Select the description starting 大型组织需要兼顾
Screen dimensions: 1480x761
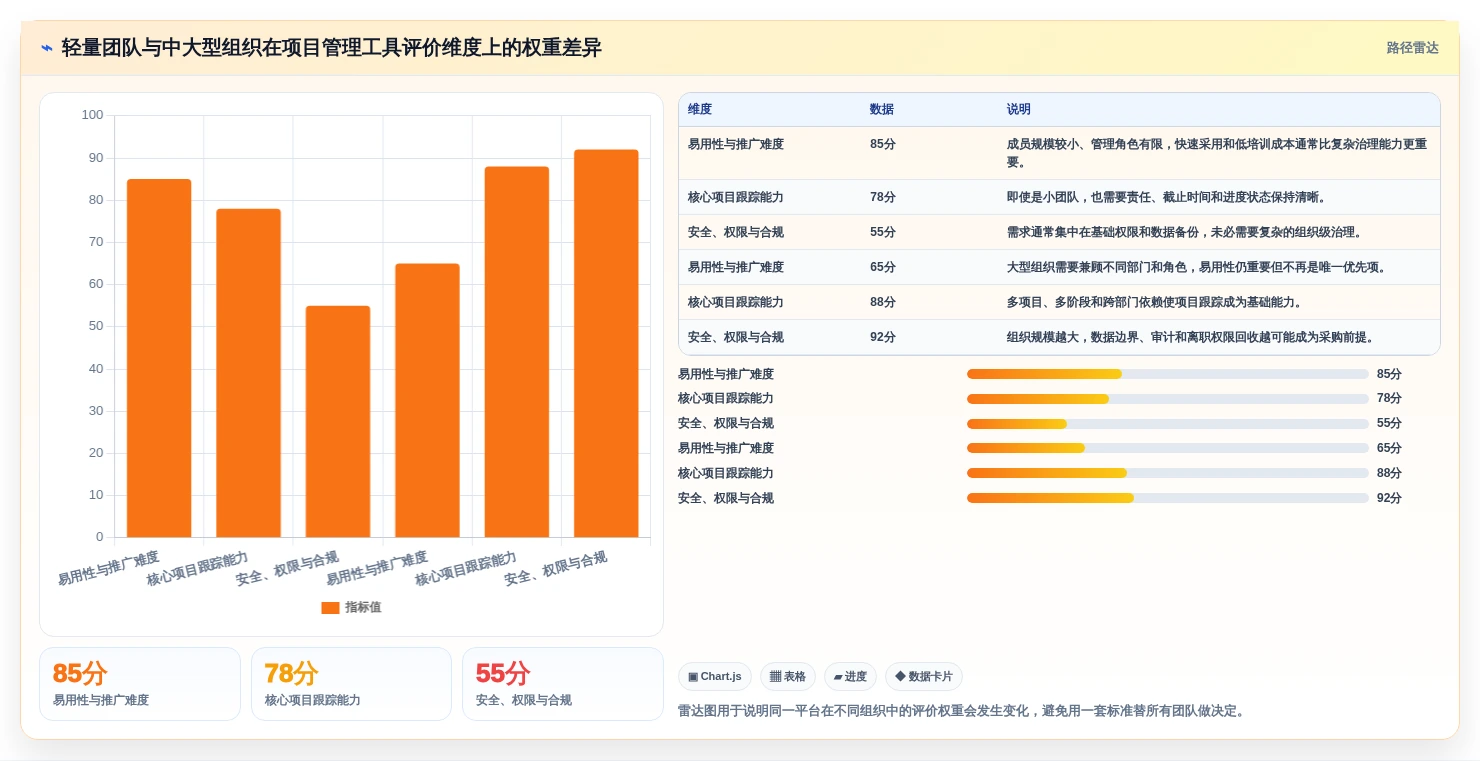[1197, 267]
